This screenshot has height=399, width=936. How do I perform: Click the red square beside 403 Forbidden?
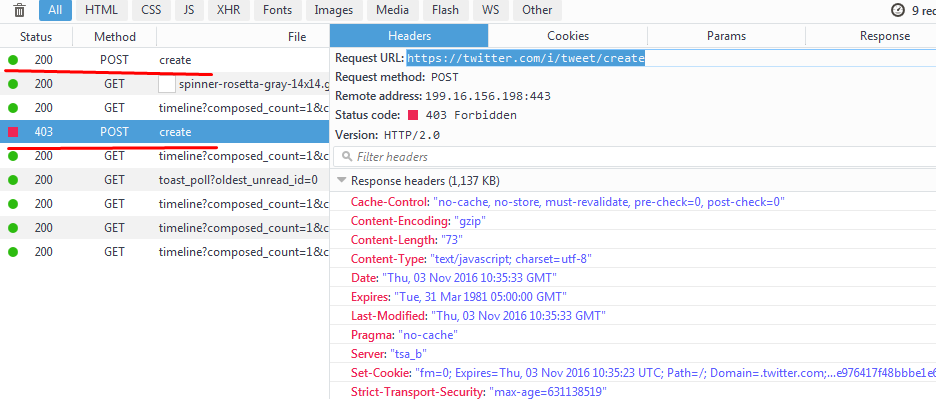(x=413, y=115)
